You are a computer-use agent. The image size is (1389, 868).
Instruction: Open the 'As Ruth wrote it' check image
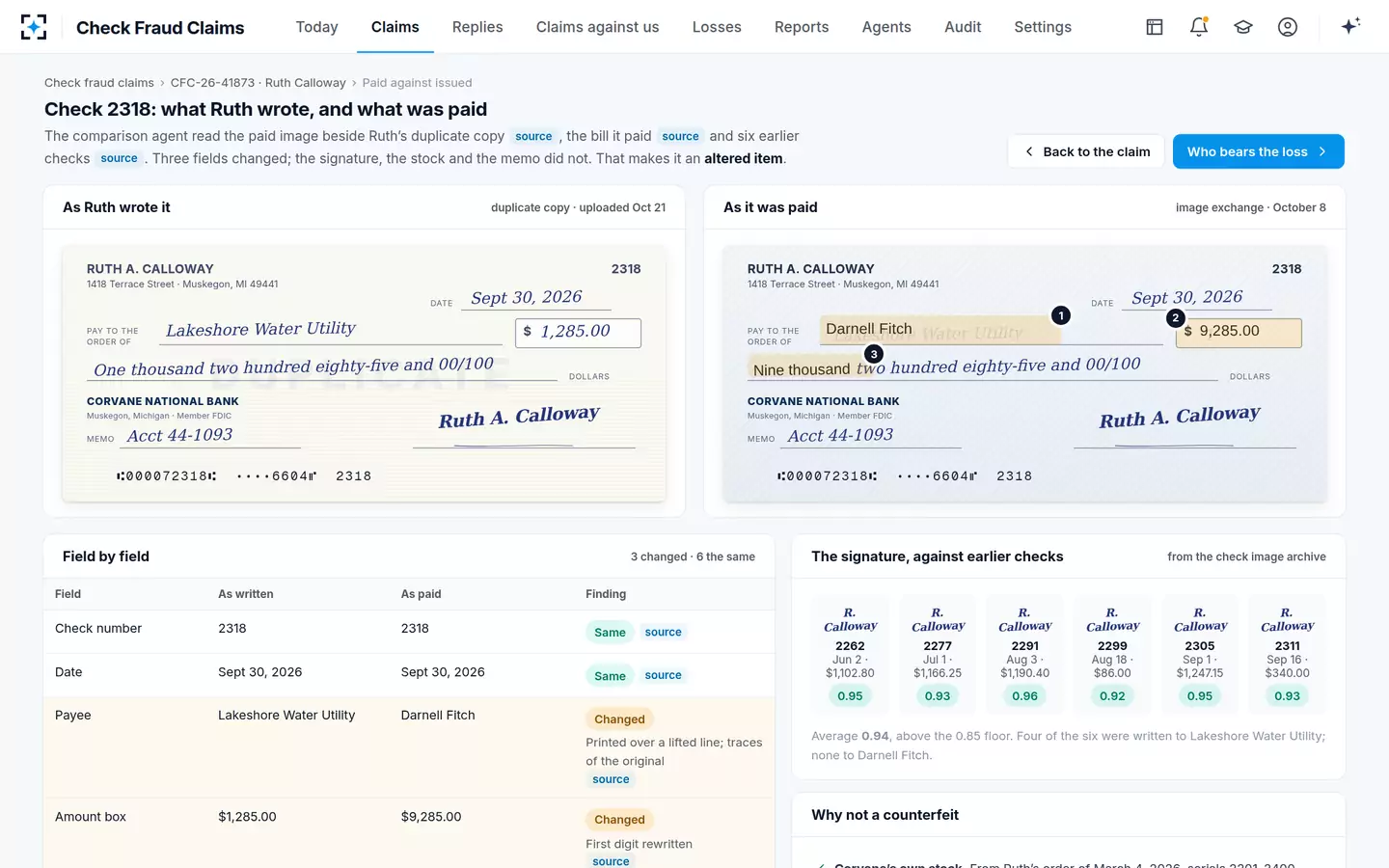point(364,373)
